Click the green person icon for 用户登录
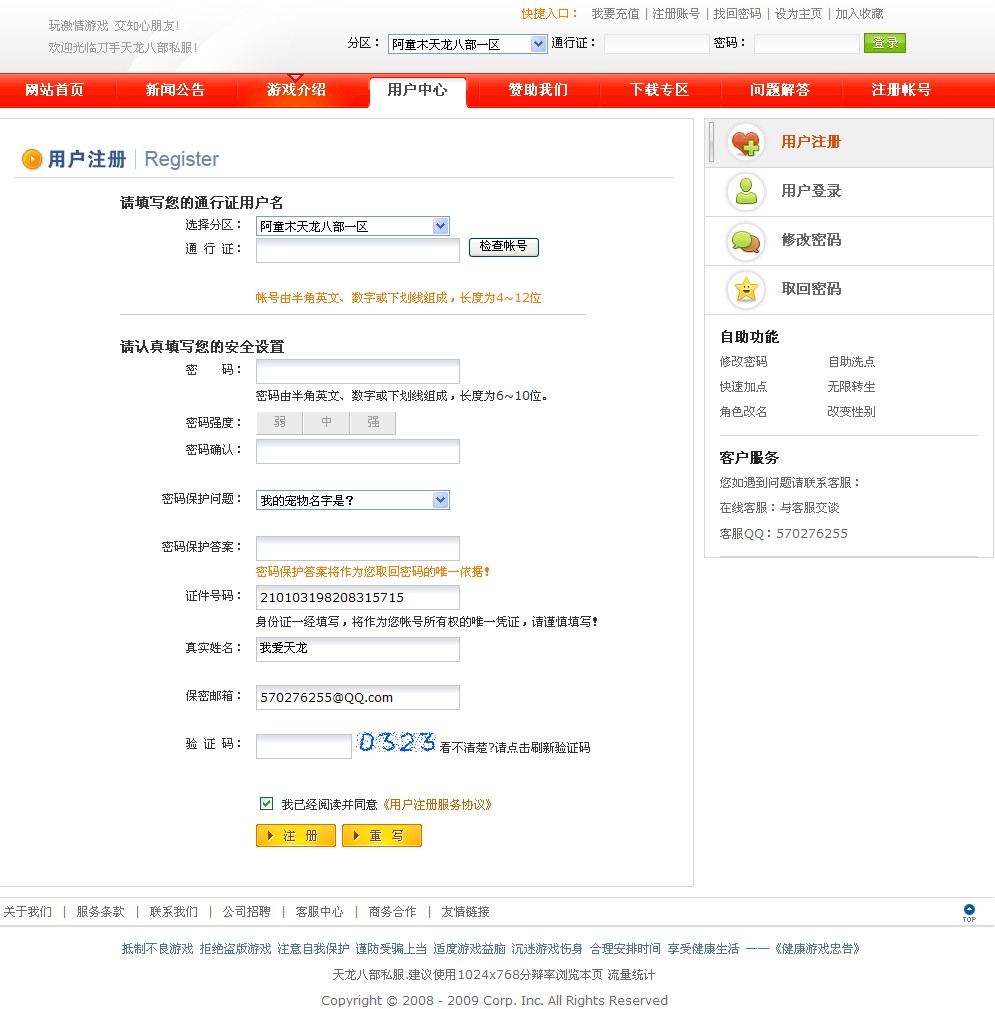995x1009 pixels. (x=745, y=191)
